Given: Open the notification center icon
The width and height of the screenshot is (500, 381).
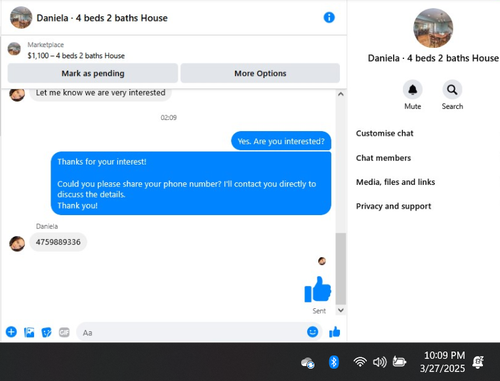Looking at the screenshot, I should pyautogui.click(x=478, y=362).
